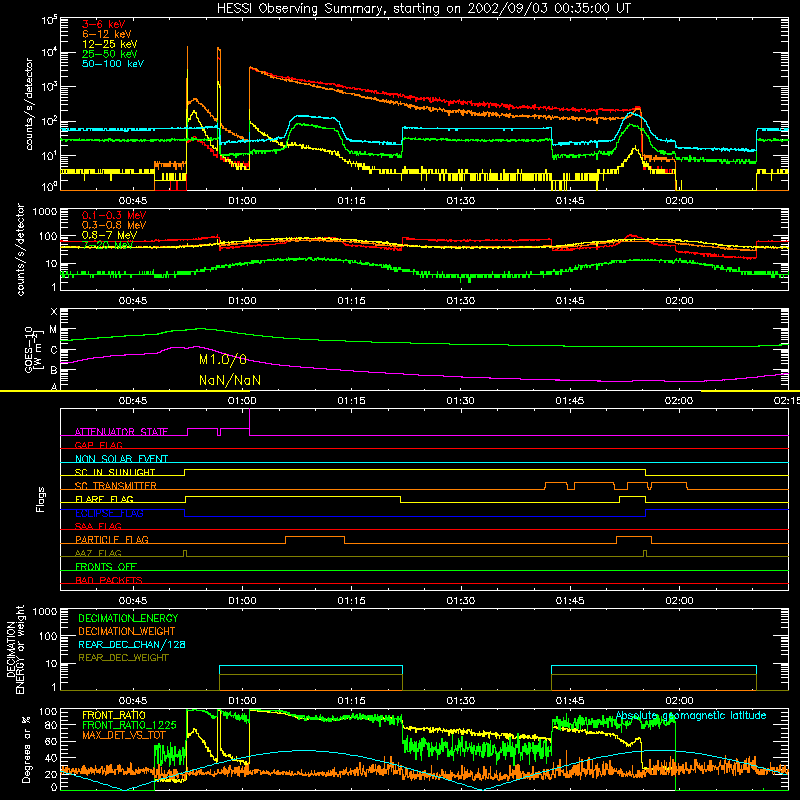Click the '02:15' time tick label
Viewport: 800px width, 800px height.
click(x=786, y=401)
